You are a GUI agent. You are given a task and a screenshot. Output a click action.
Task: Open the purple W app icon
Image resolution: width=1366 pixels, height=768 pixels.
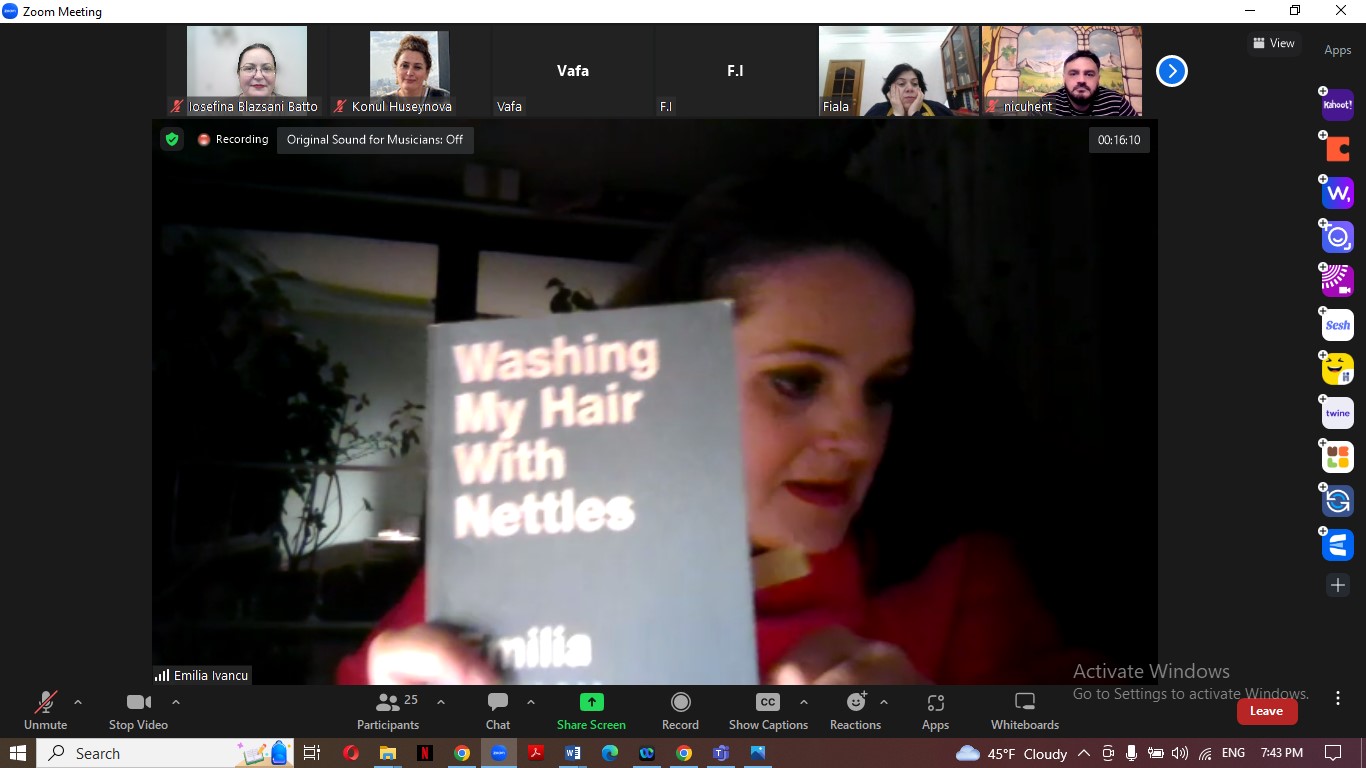pos(1338,193)
